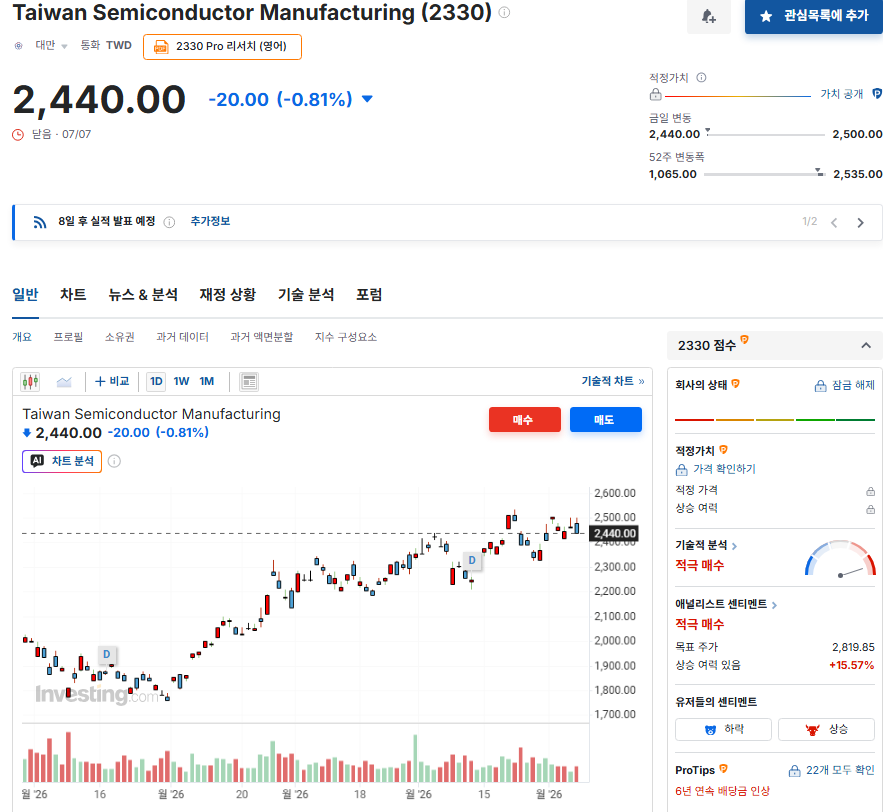The width and height of the screenshot is (883, 812).
Task: Select 1D chart interval
Action: point(156,381)
